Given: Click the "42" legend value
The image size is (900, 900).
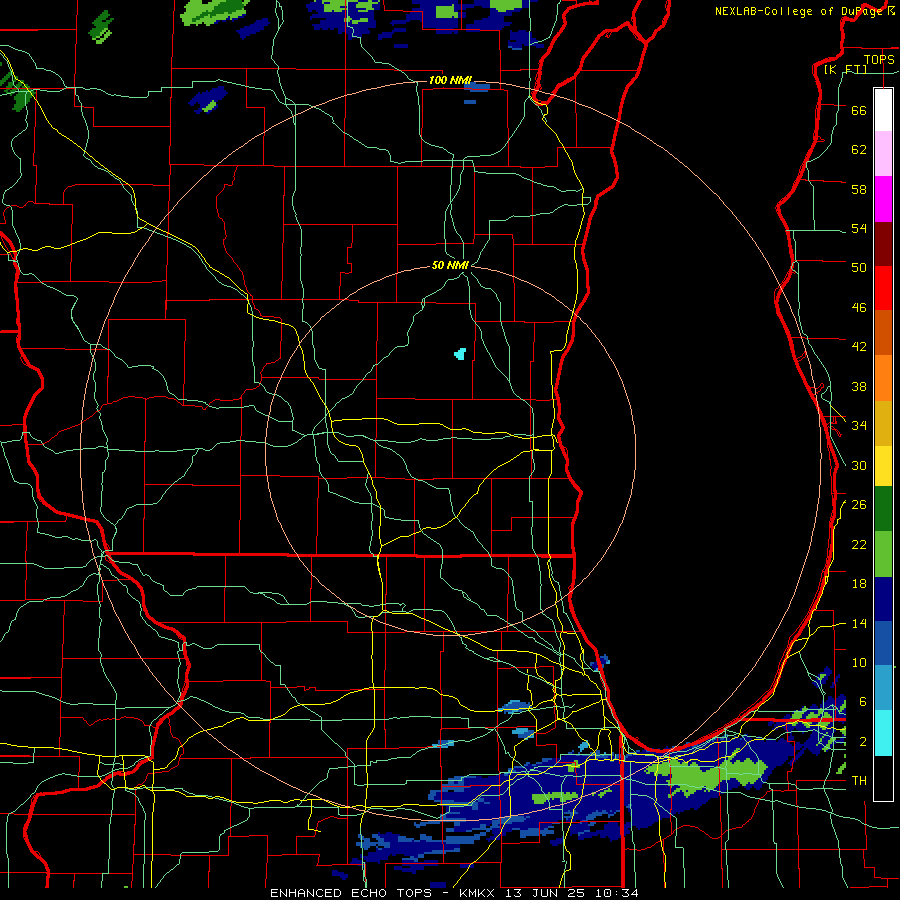Looking at the screenshot, I should (x=859, y=347).
